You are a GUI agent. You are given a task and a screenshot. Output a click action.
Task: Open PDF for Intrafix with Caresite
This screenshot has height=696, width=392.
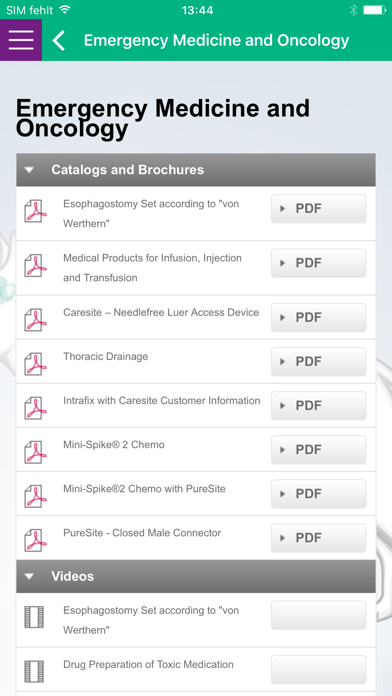tap(318, 406)
